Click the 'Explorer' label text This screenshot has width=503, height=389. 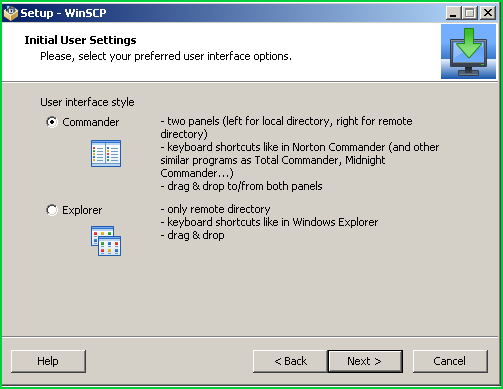82,210
